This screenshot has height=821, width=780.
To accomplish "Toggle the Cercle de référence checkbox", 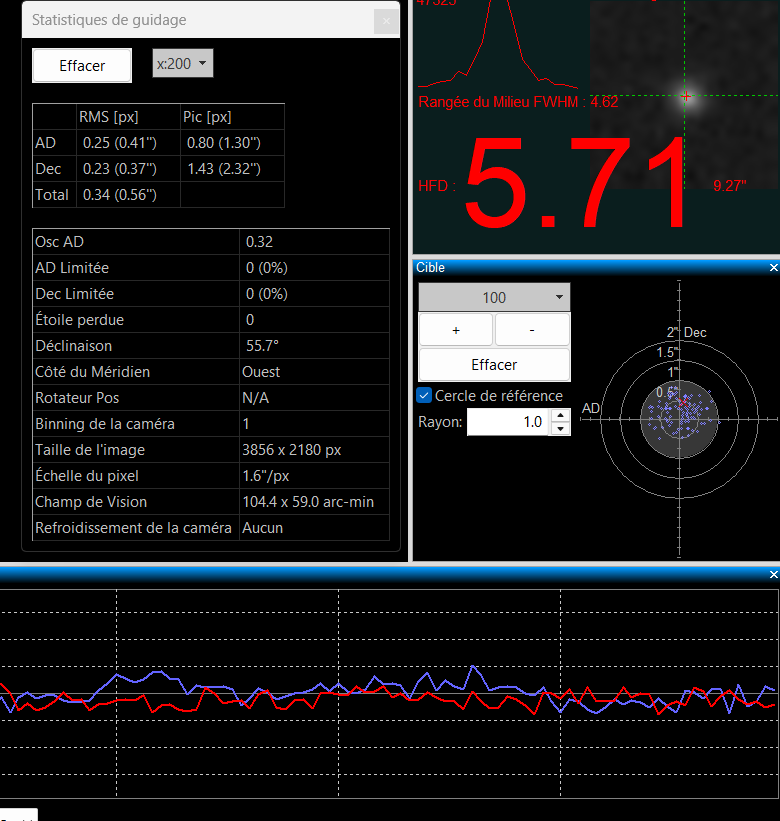I will (424, 396).
